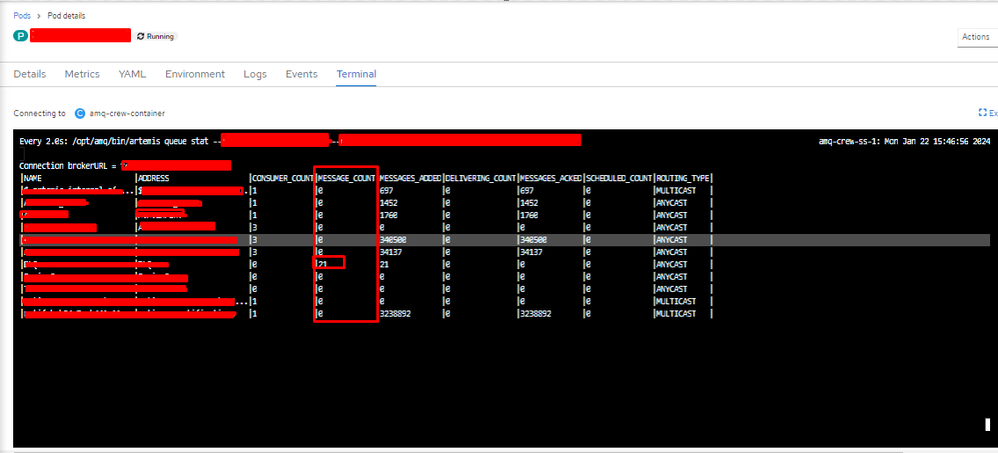Screen dimensions: 998x453
Task: Select the Terminal tab
Action: point(356,74)
